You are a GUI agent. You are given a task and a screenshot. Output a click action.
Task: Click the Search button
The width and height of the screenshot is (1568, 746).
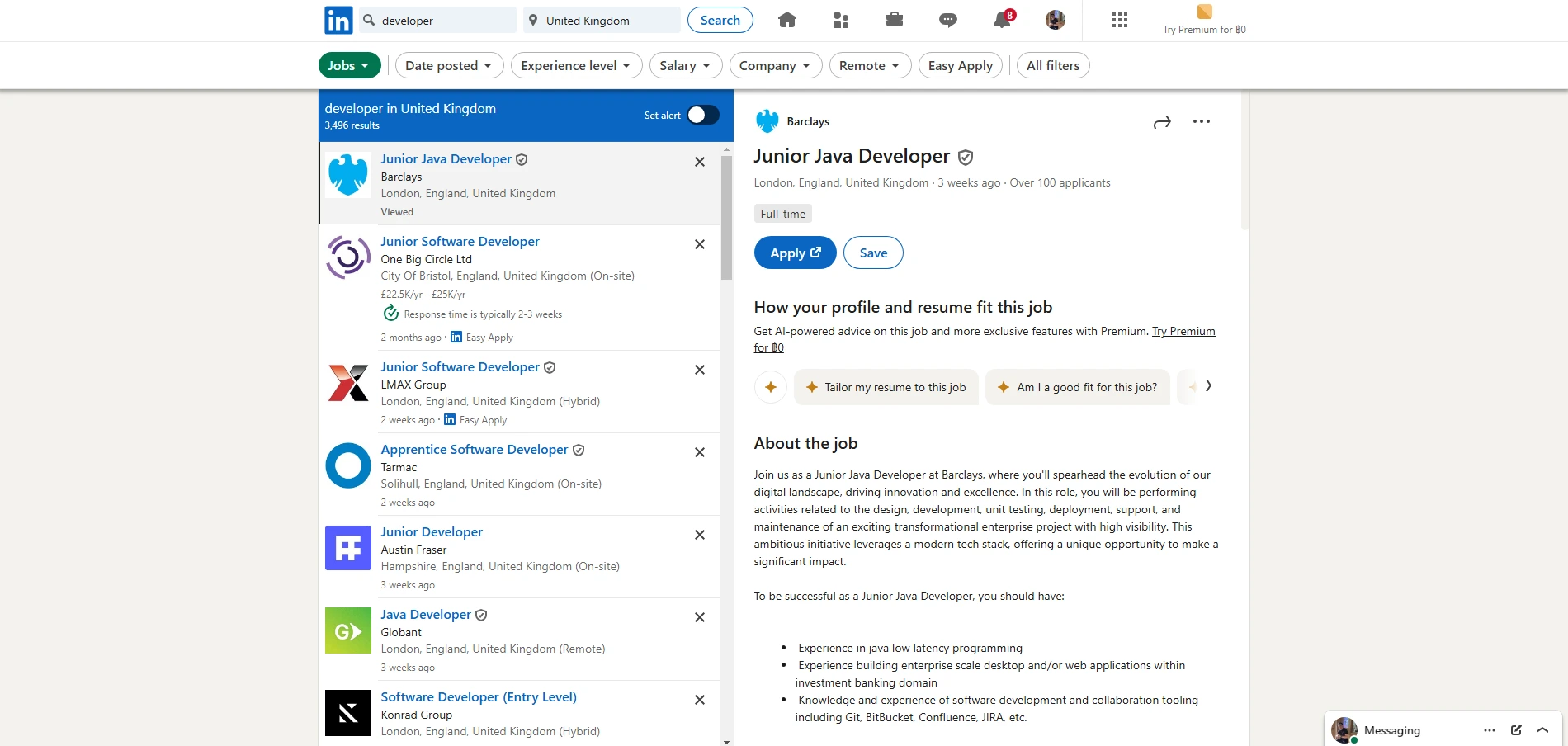tap(720, 20)
